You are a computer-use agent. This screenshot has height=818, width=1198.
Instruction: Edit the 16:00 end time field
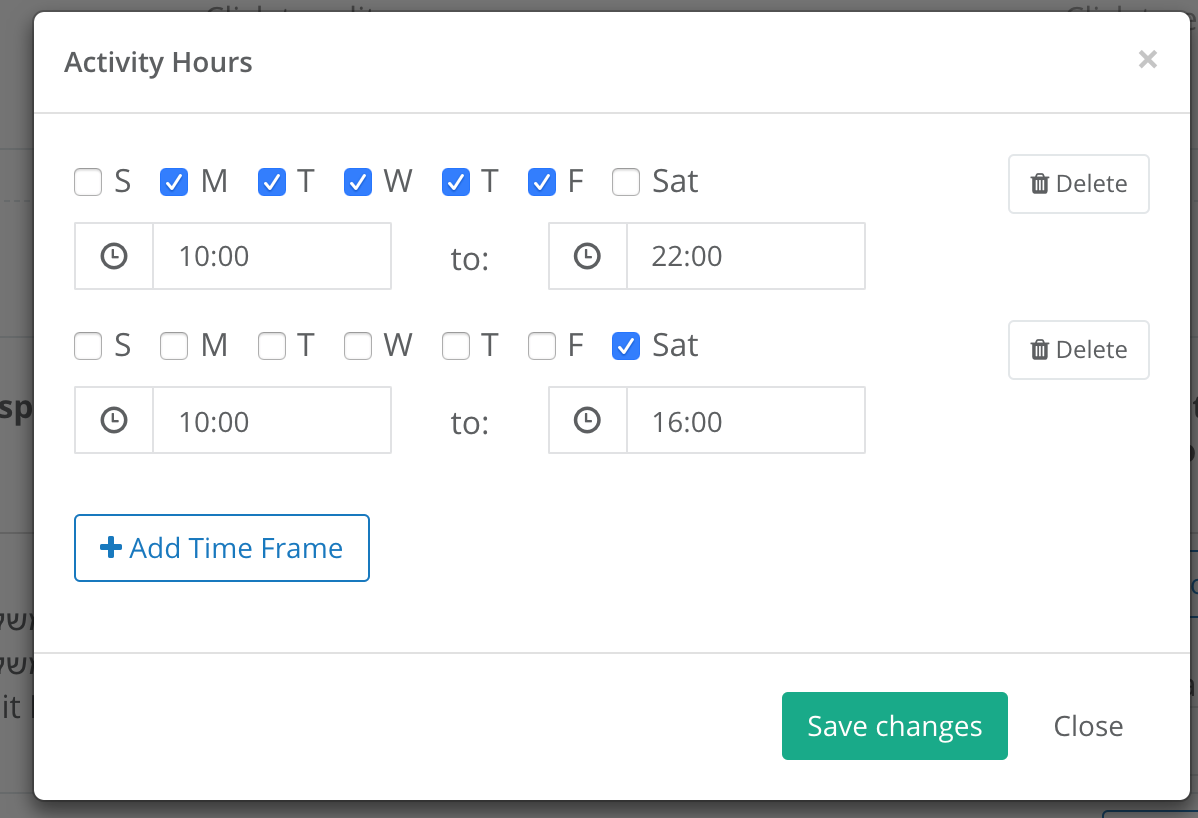click(746, 420)
